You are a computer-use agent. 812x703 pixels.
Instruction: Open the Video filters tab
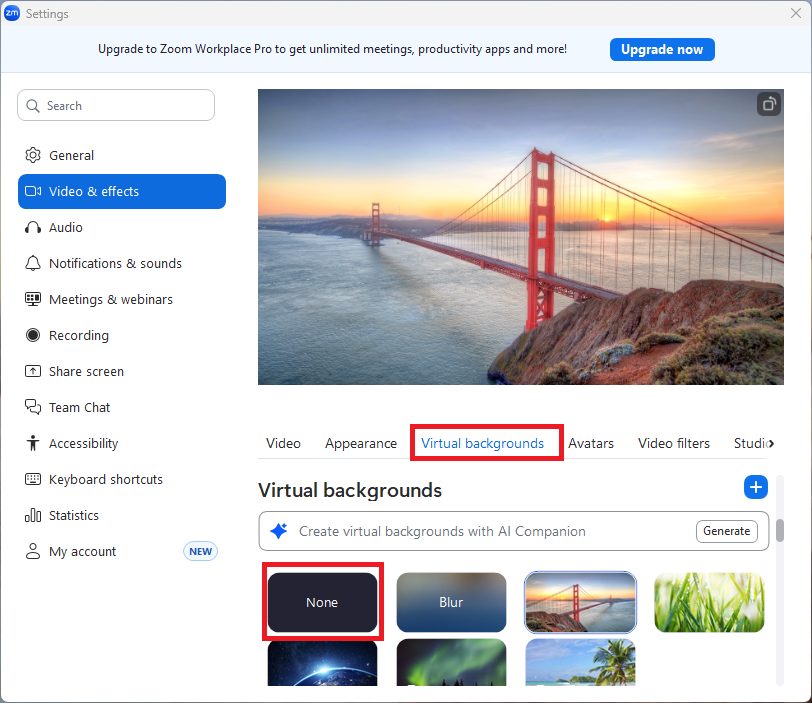(x=673, y=444)
